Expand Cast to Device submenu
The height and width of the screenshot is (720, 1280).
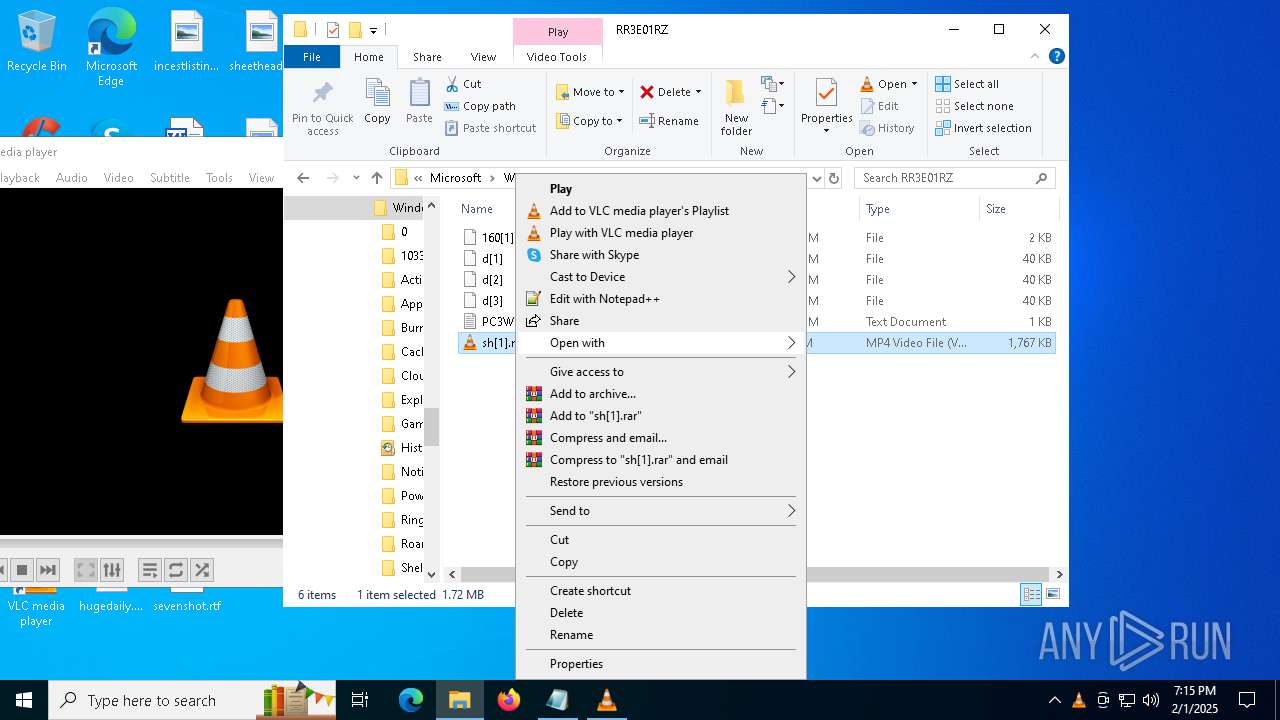point(660,277)
